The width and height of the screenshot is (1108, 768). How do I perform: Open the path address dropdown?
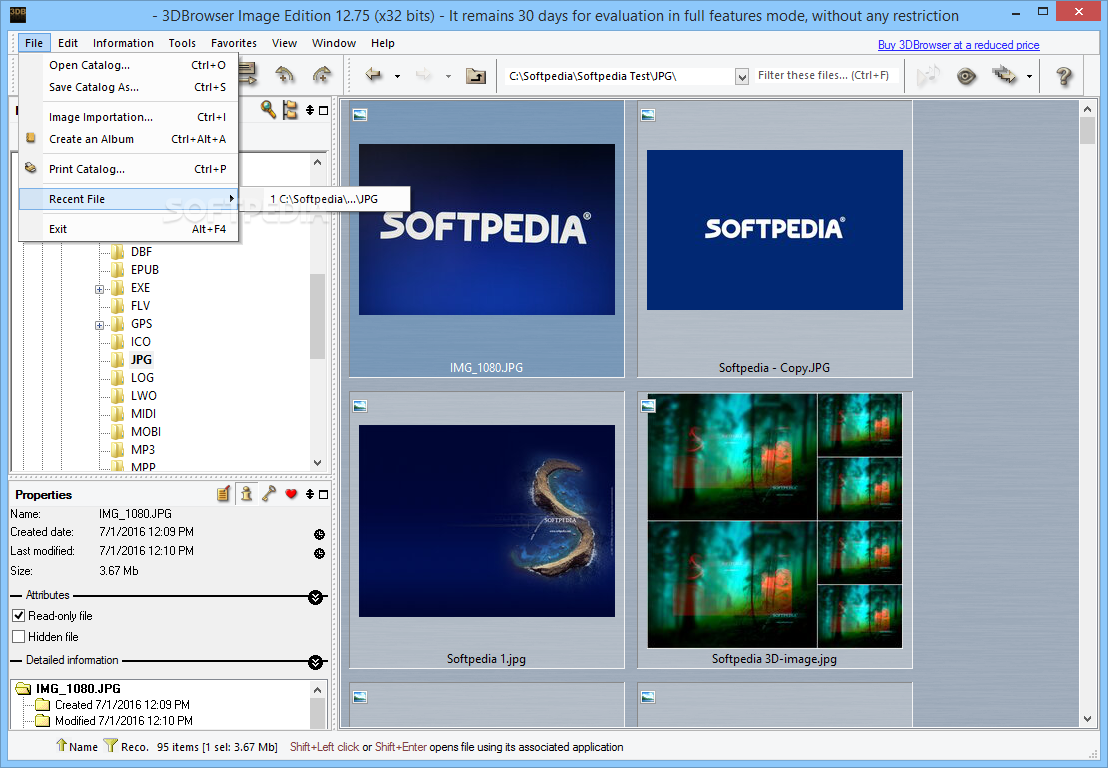tap(741, 76)
